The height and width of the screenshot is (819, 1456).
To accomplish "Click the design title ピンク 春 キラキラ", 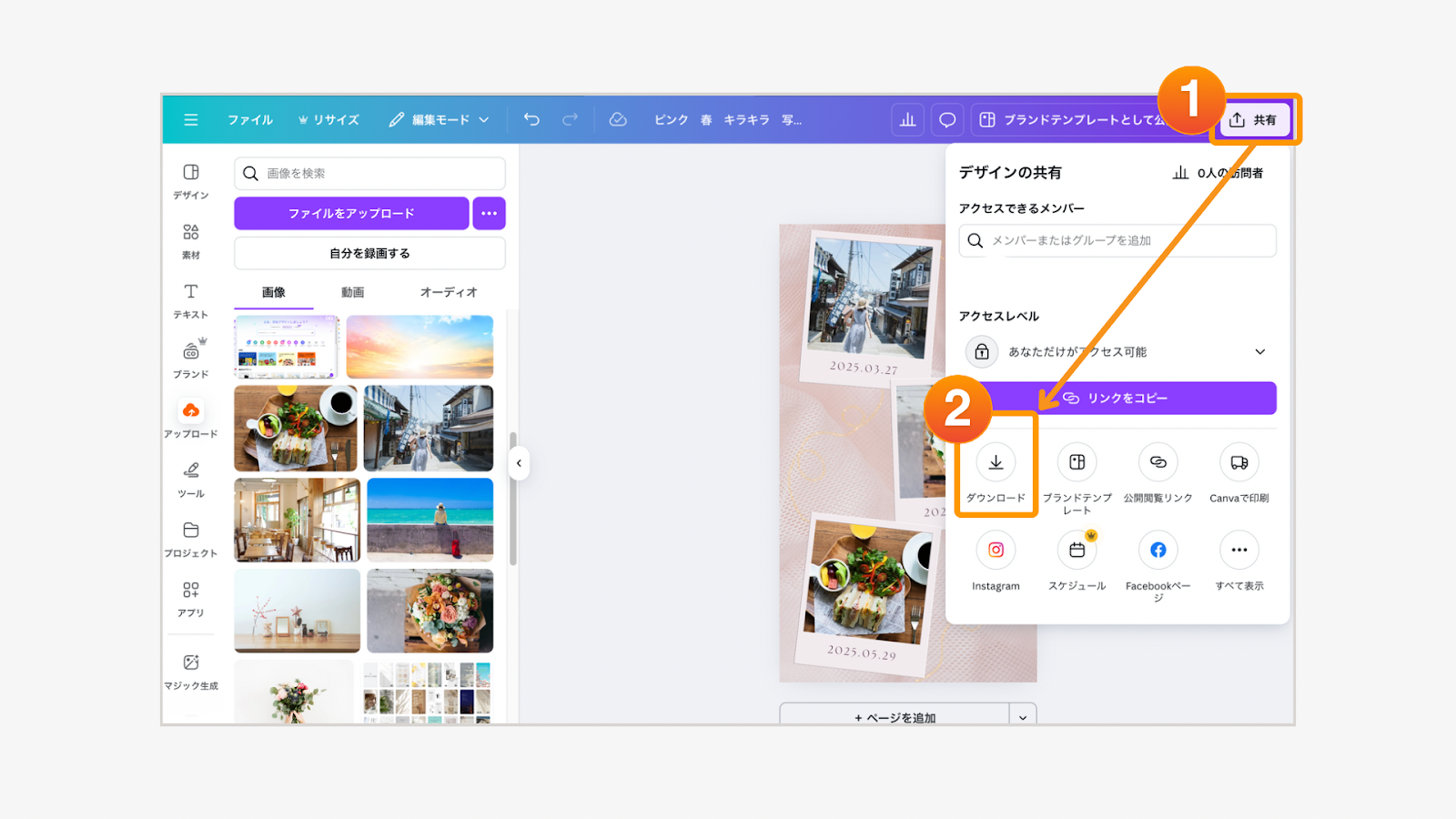I will [x=728, y=120].
